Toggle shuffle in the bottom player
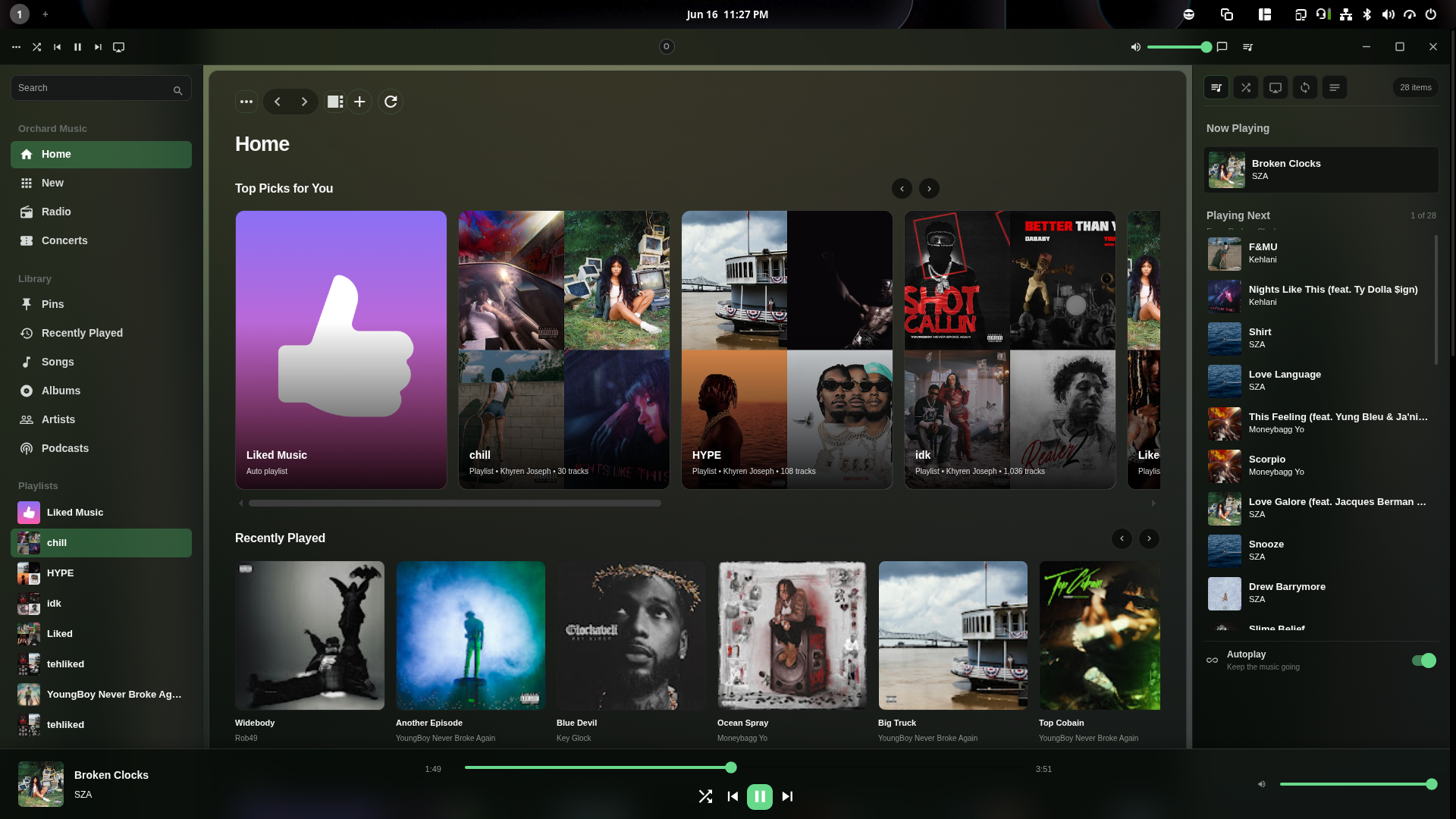Screen dimensions: 1456x819 tap(705, 796)
